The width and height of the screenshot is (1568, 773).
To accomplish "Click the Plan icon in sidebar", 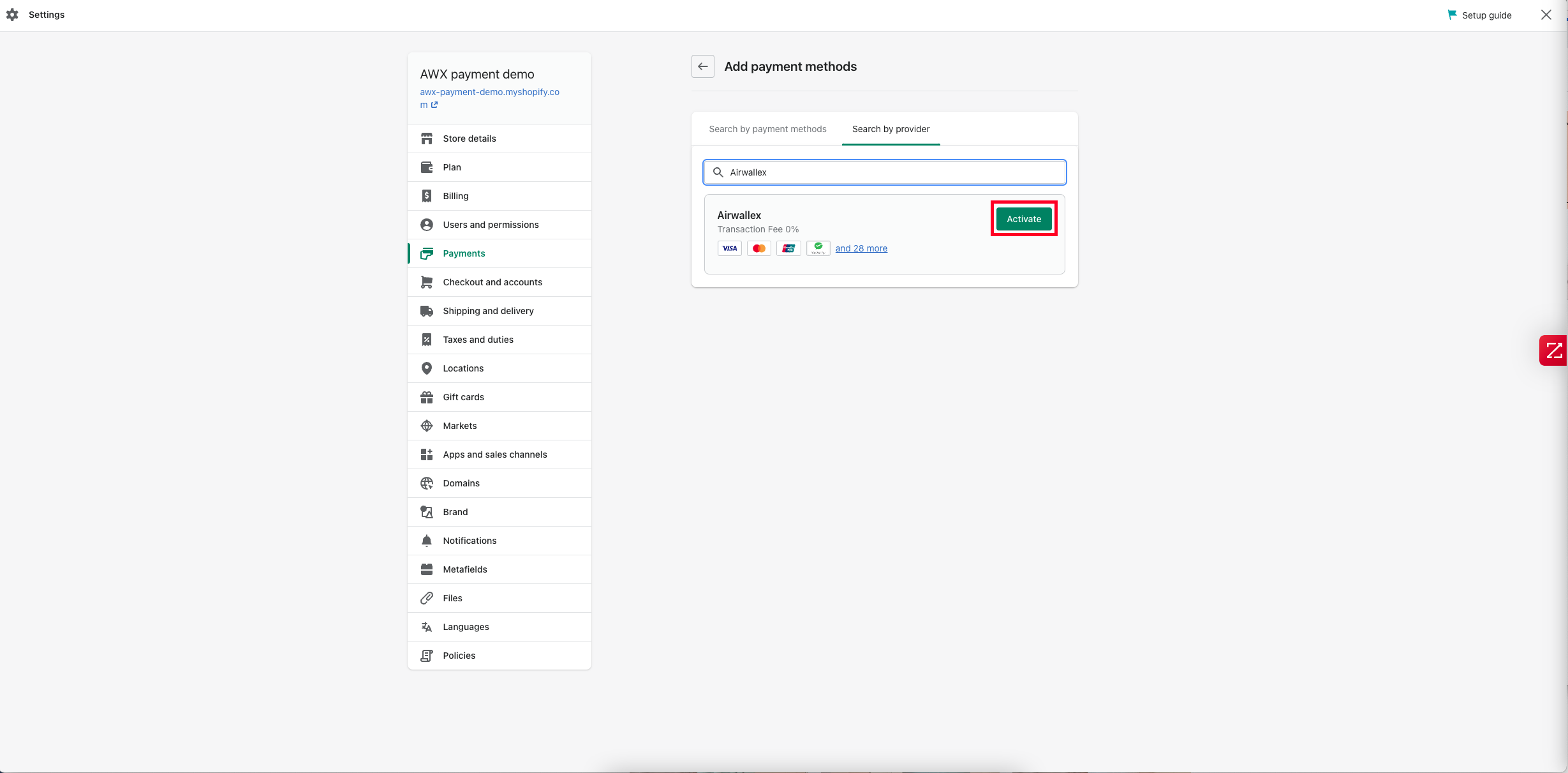I will [x=427, y=167].
